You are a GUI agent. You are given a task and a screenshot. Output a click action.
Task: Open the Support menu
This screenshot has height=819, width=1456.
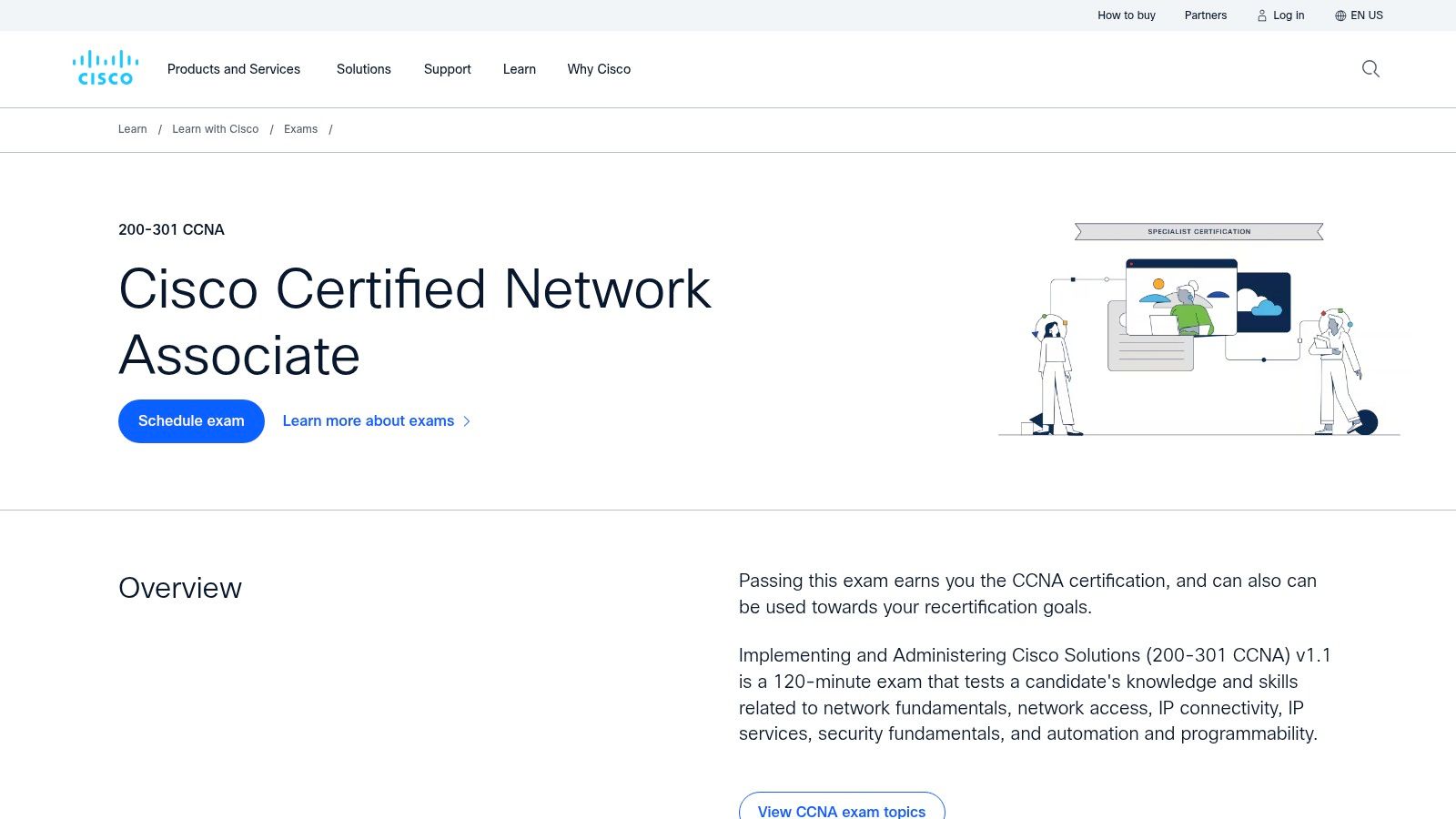(448, 69)
